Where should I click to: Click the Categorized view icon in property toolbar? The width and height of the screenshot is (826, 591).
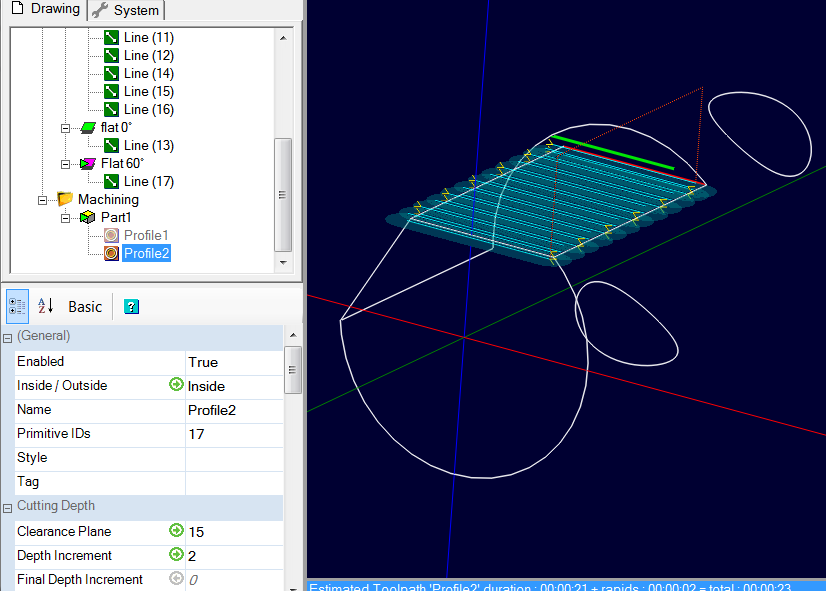[x=17, y=306]
